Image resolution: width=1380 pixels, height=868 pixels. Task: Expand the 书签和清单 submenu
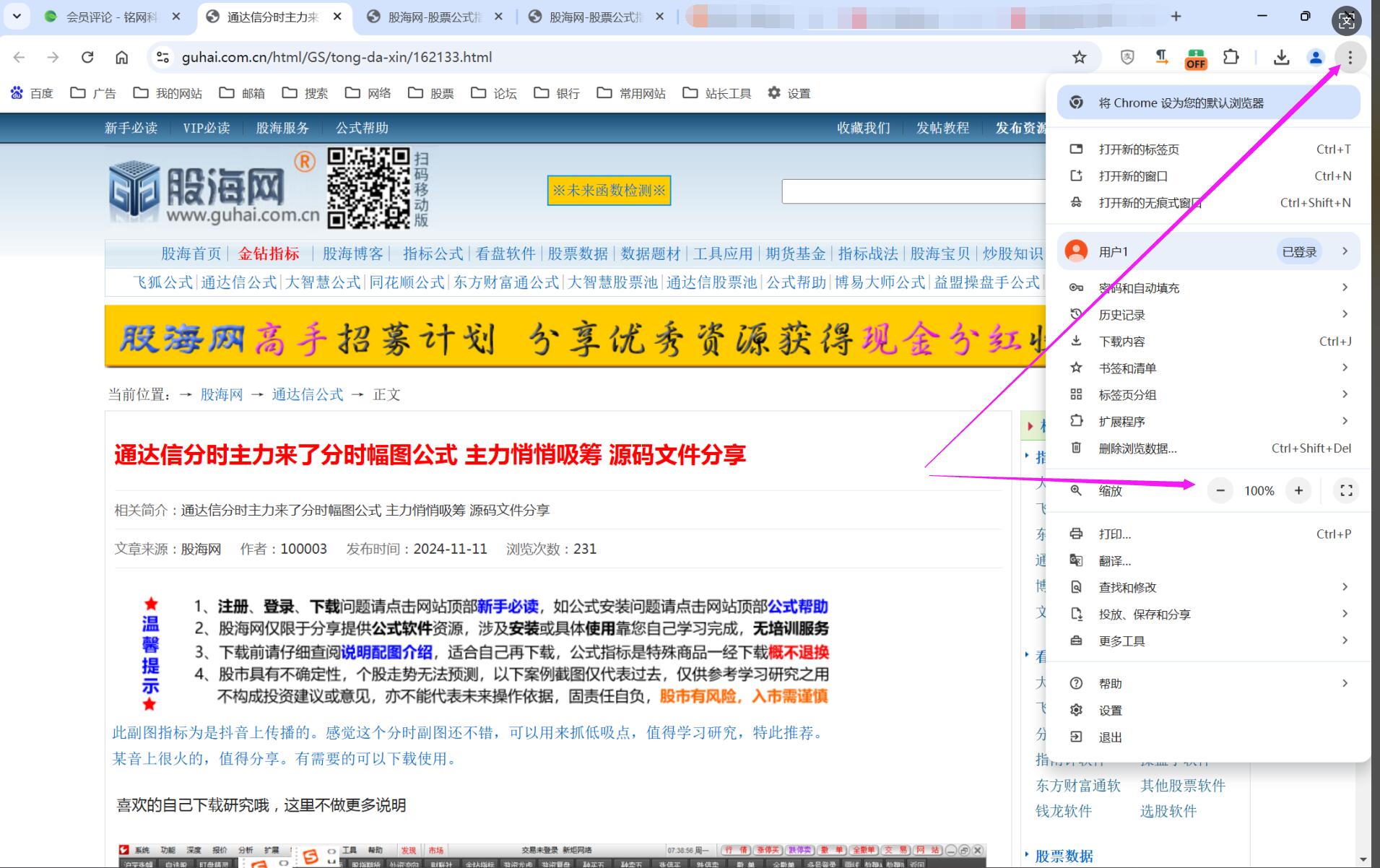[x=1210, y=368]
